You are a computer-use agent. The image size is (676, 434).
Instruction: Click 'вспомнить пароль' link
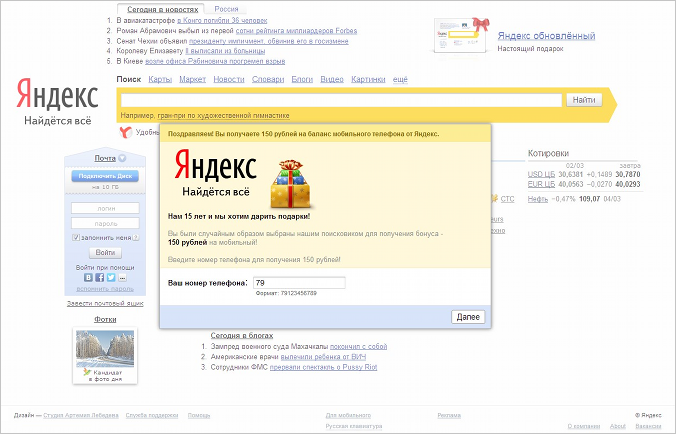[x=105, y=289]
